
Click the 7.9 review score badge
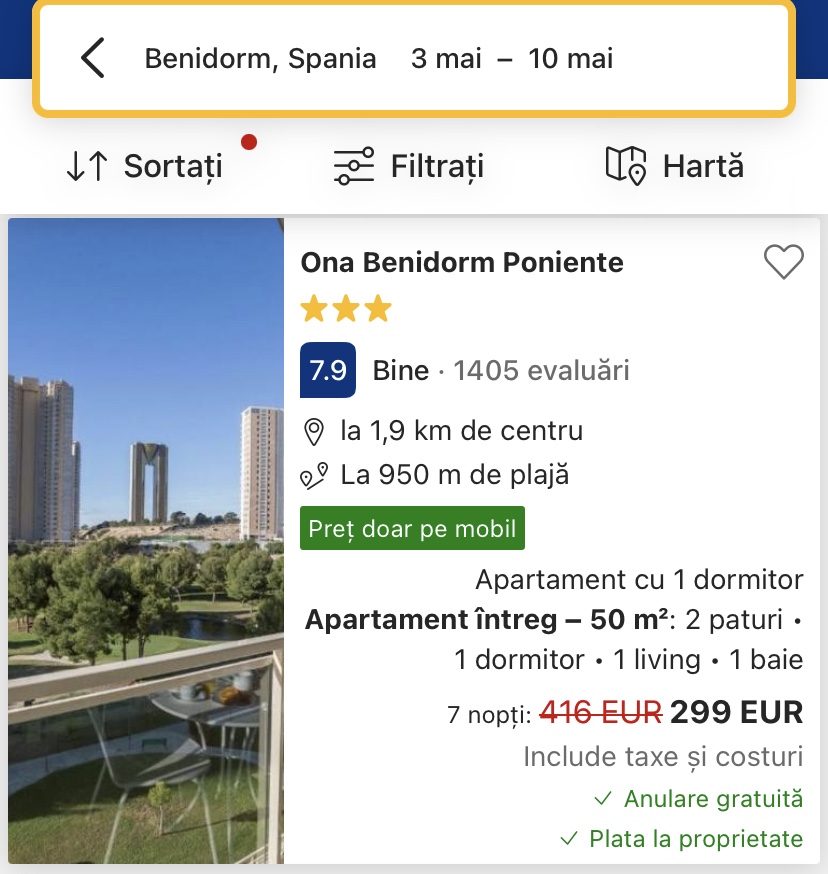(328, 370)
